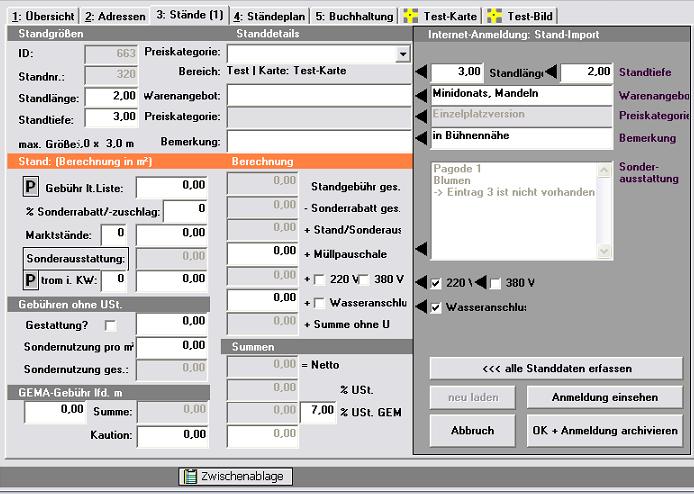Click the Sonderausstattung: button
694x494 pixels.
click(76, 259)
